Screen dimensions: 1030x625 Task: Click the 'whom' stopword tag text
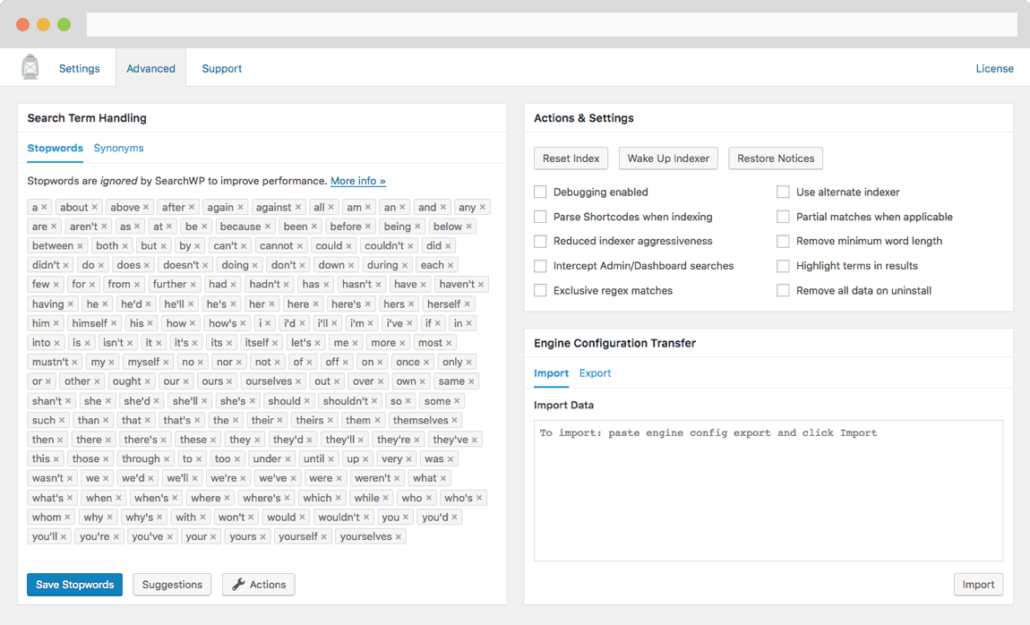click(x=47, y=517)
